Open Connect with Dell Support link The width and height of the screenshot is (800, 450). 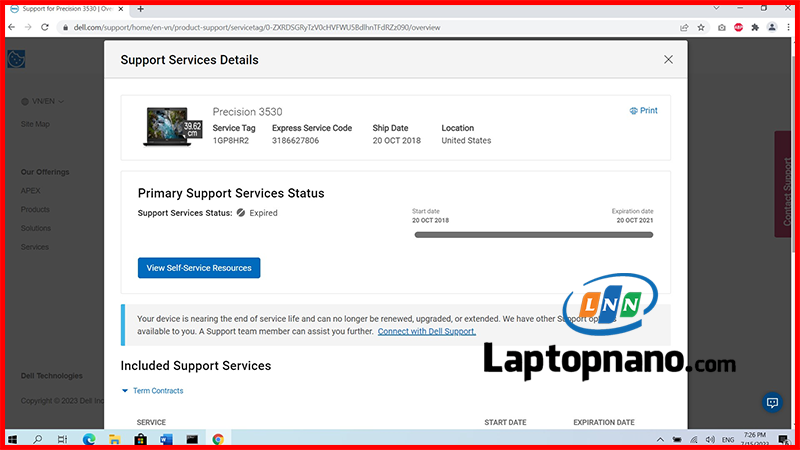coord(426,331)
